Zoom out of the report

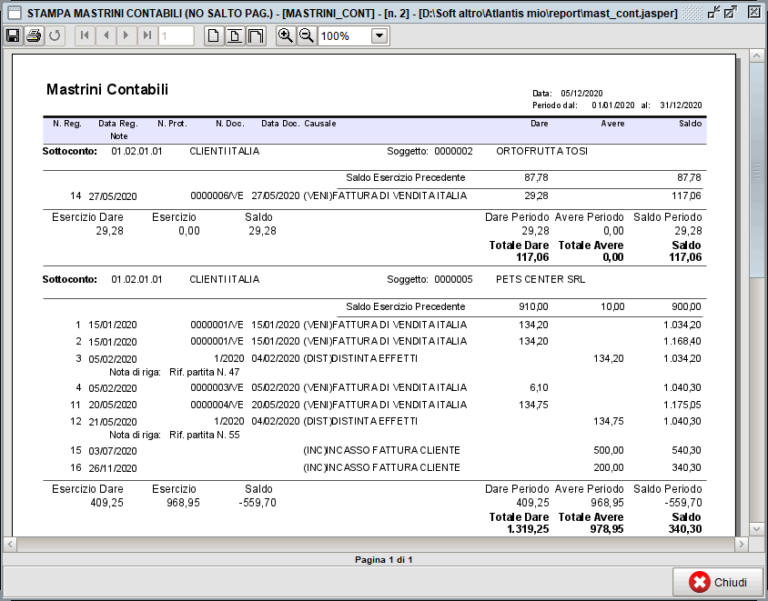[306, 36]
